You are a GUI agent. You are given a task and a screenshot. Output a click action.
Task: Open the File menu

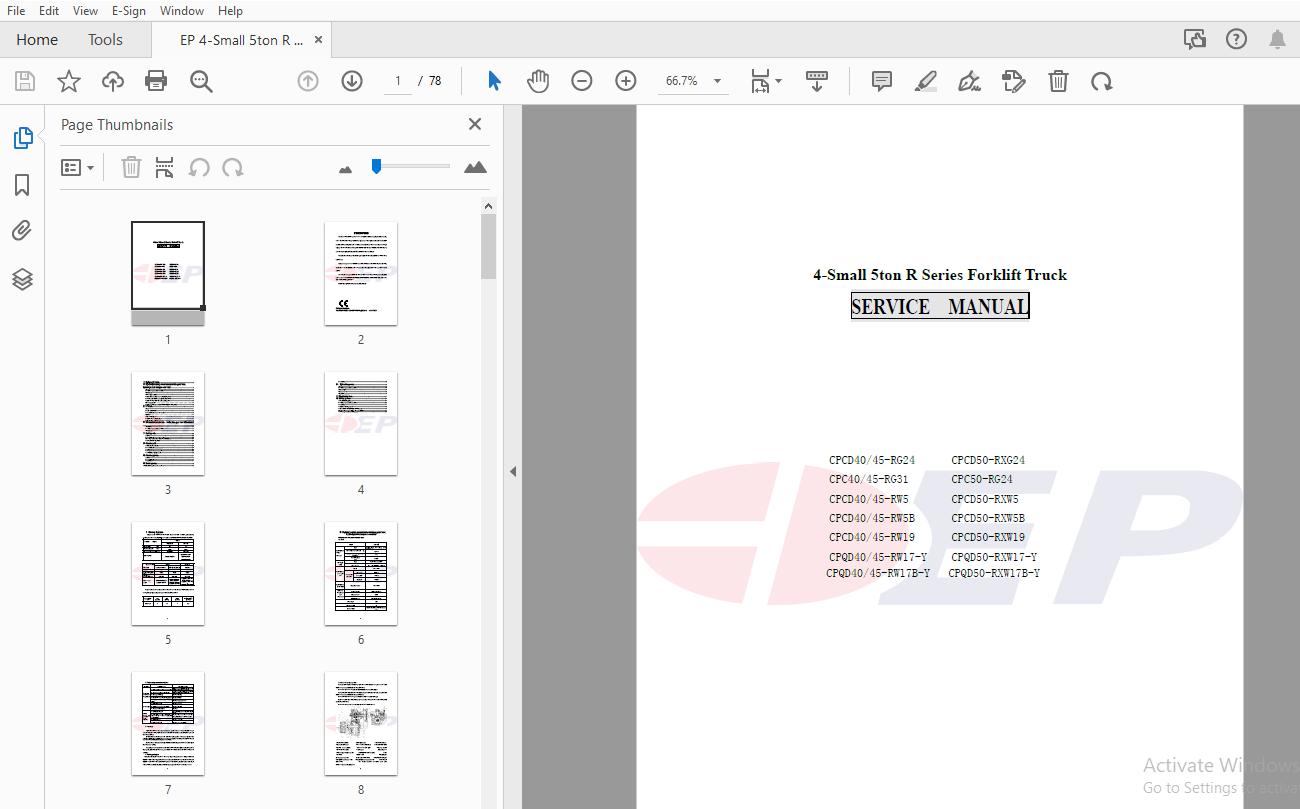coord(16,11)
